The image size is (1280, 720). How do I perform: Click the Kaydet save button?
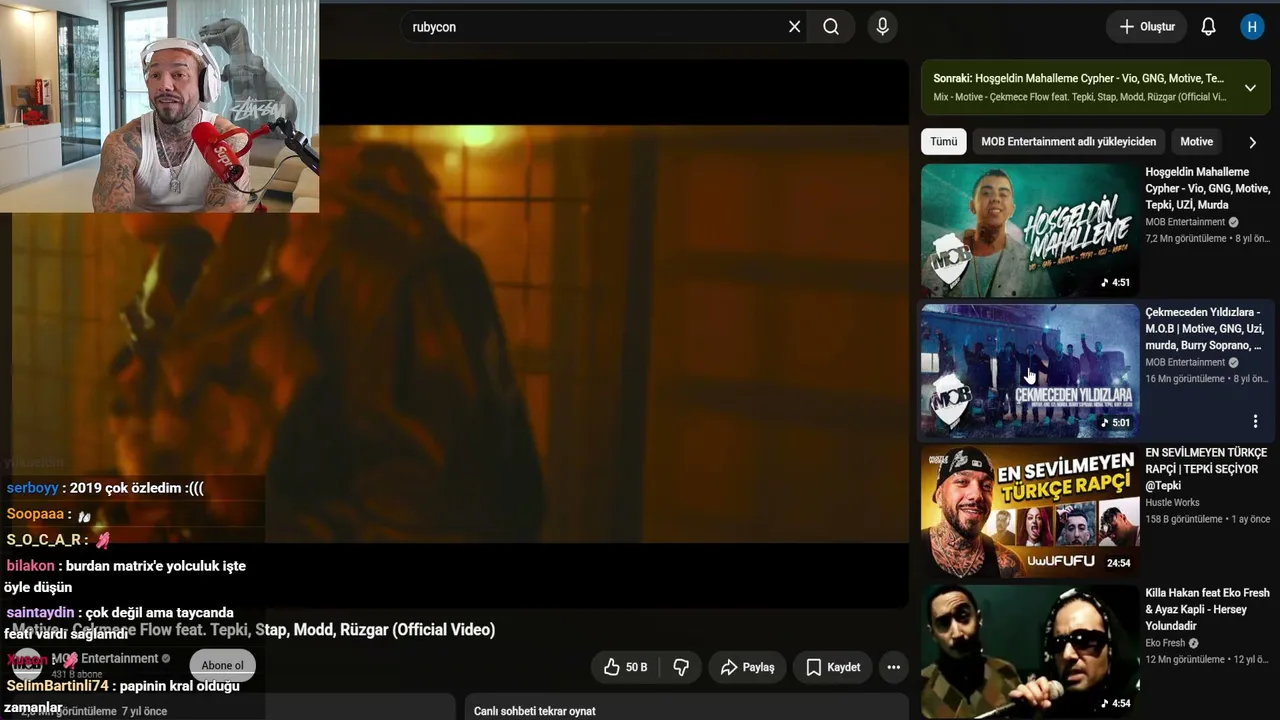[x=833, y=667]
